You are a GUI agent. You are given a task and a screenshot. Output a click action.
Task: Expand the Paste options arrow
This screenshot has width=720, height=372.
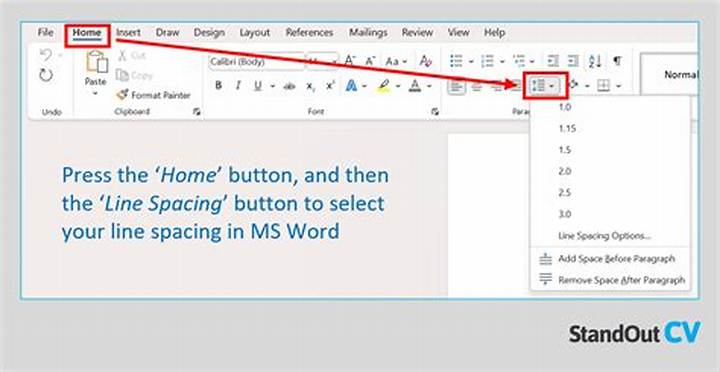tap(96, 93)
